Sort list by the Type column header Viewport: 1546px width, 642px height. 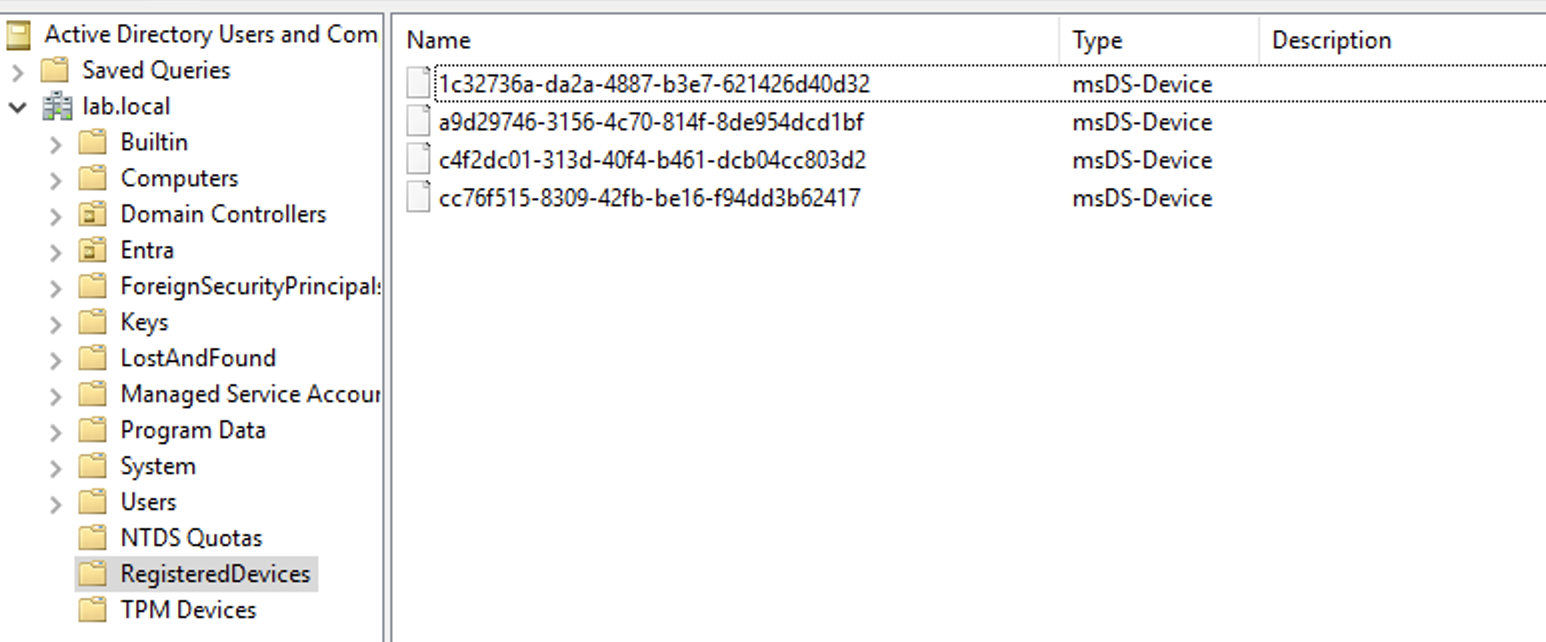click(x=1160, y=41)
